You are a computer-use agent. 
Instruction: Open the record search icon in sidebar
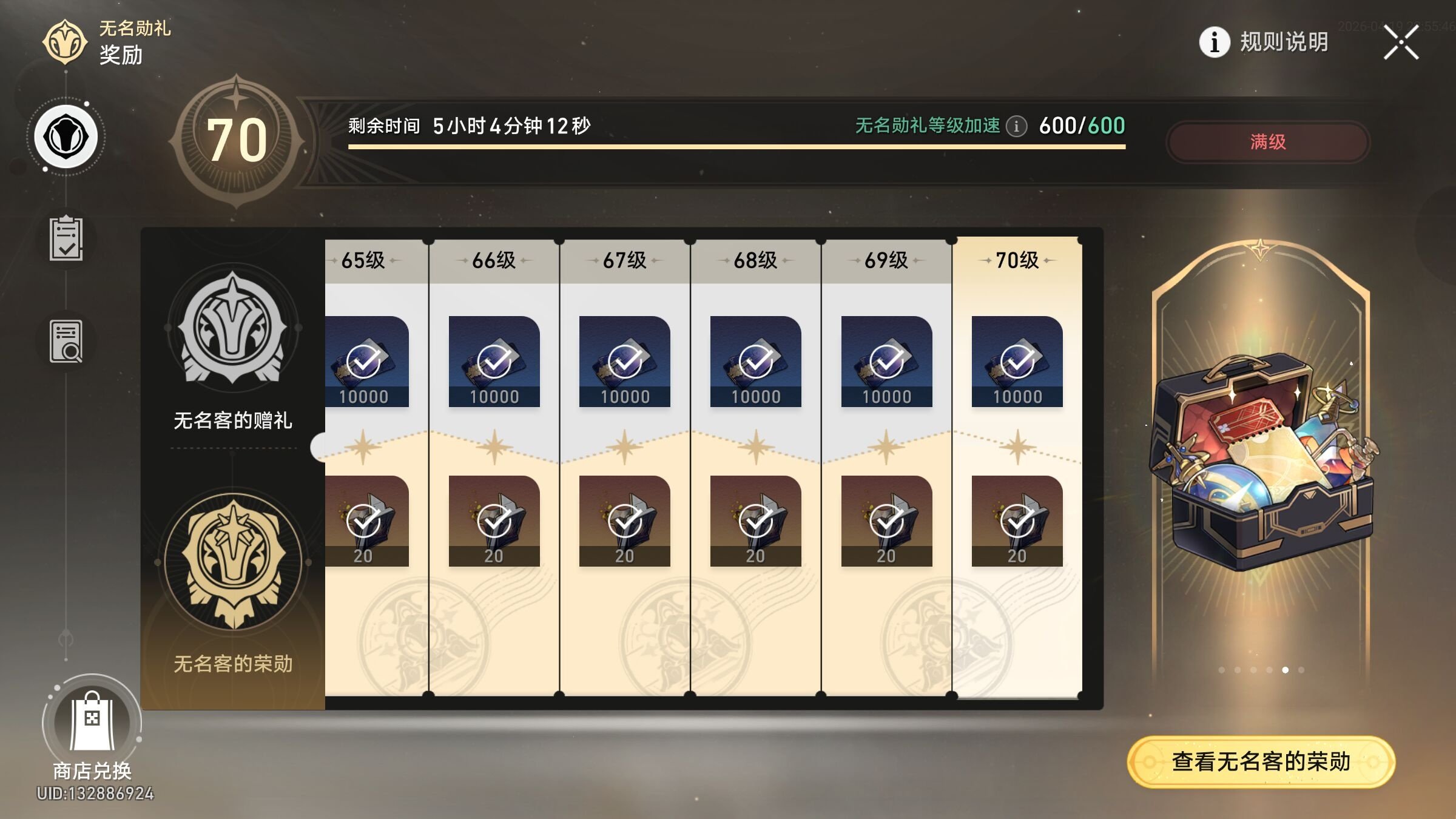pyautogui.click(x=66, y=342)
